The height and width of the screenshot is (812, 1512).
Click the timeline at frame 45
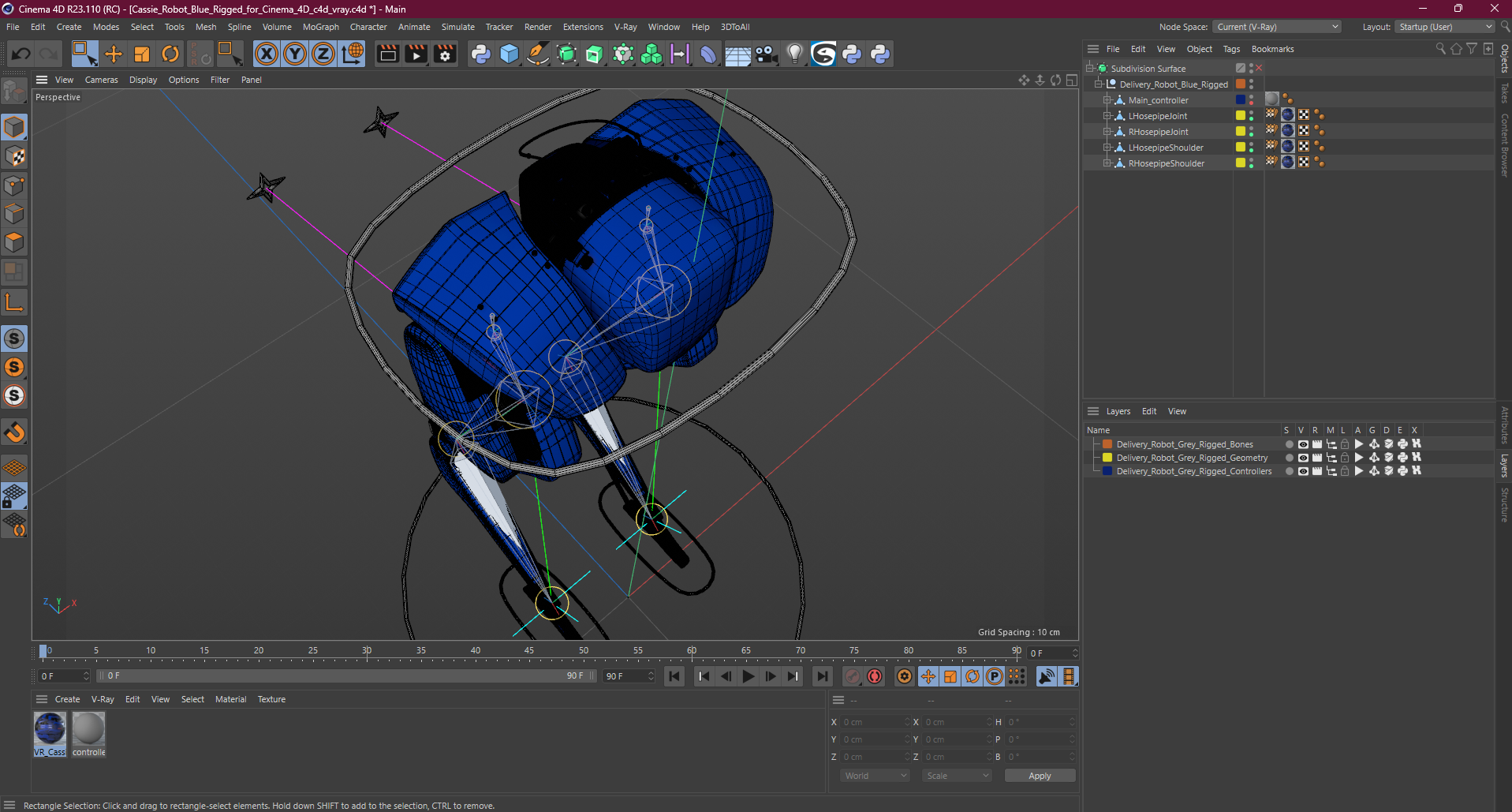click(529, 652)
